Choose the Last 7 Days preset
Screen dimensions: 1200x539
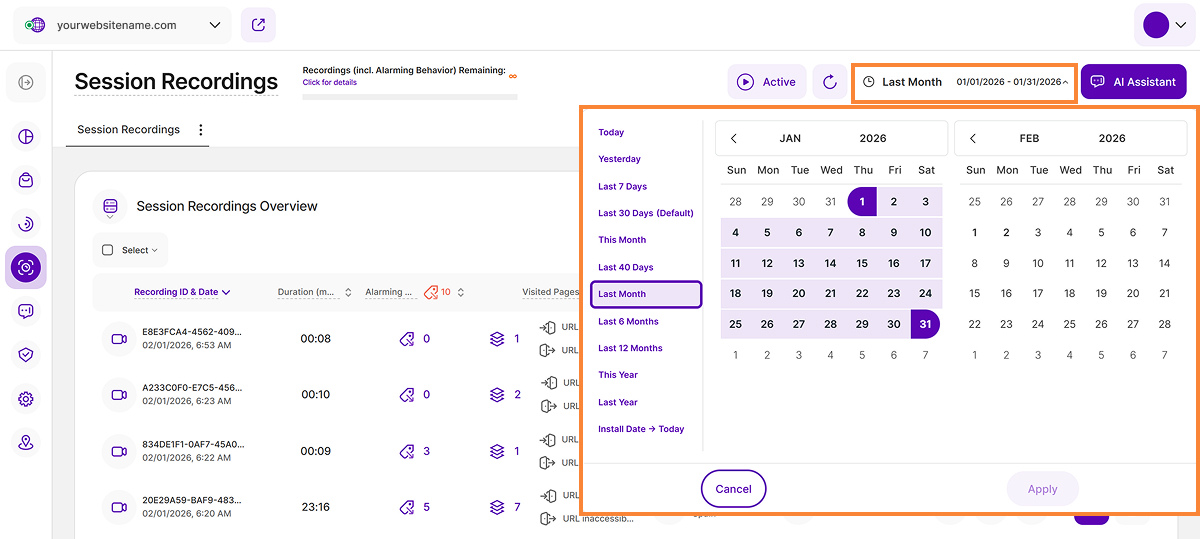click(622, 186)
